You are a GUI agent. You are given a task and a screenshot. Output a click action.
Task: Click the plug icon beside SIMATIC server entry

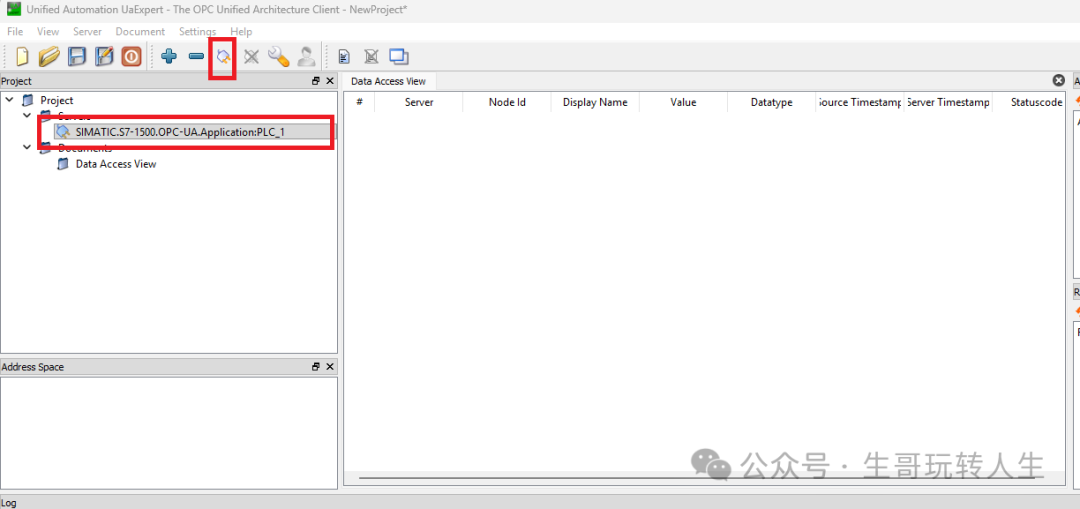tap(63, 132)
